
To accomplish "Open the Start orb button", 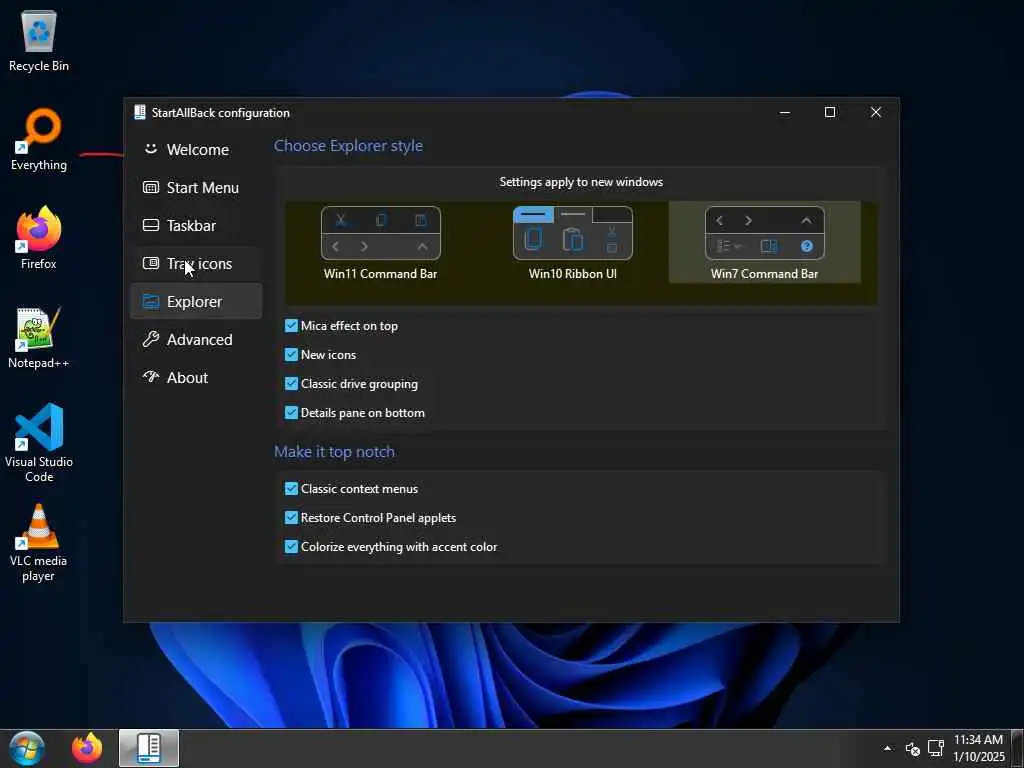I will (x=26, y=748).
